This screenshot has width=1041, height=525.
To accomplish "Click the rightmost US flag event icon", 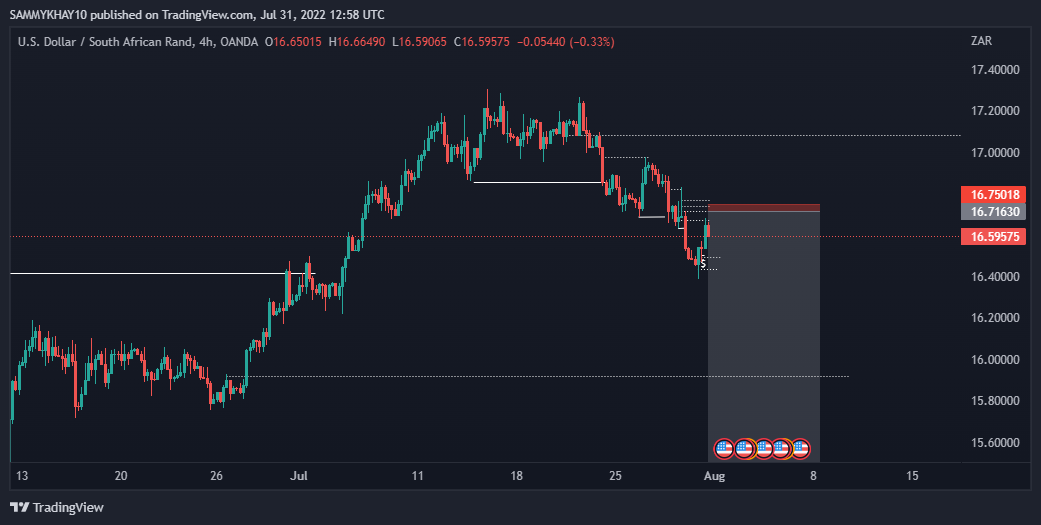I will [800, 447].
